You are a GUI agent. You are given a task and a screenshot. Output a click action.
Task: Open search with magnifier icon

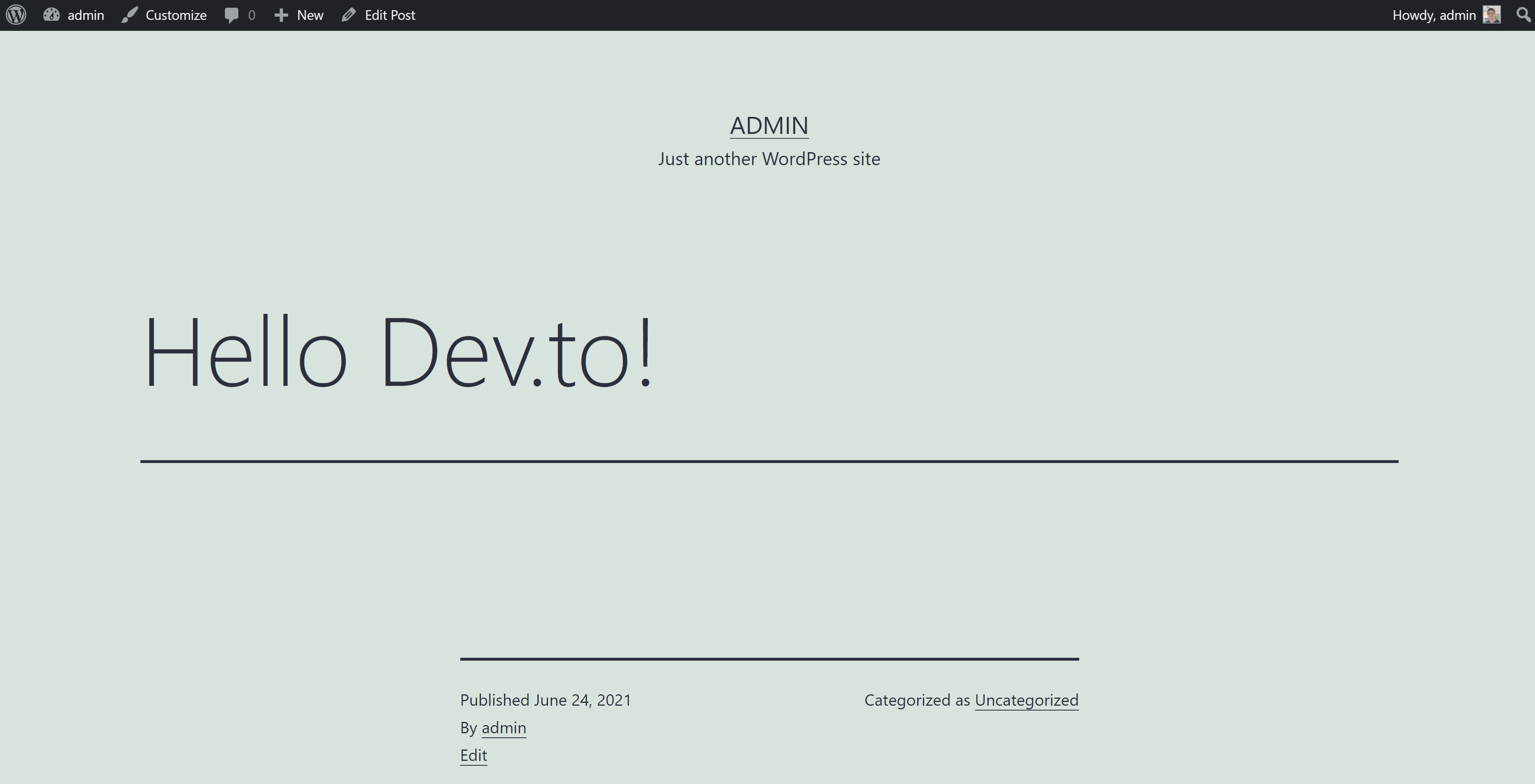(1522, 15)
